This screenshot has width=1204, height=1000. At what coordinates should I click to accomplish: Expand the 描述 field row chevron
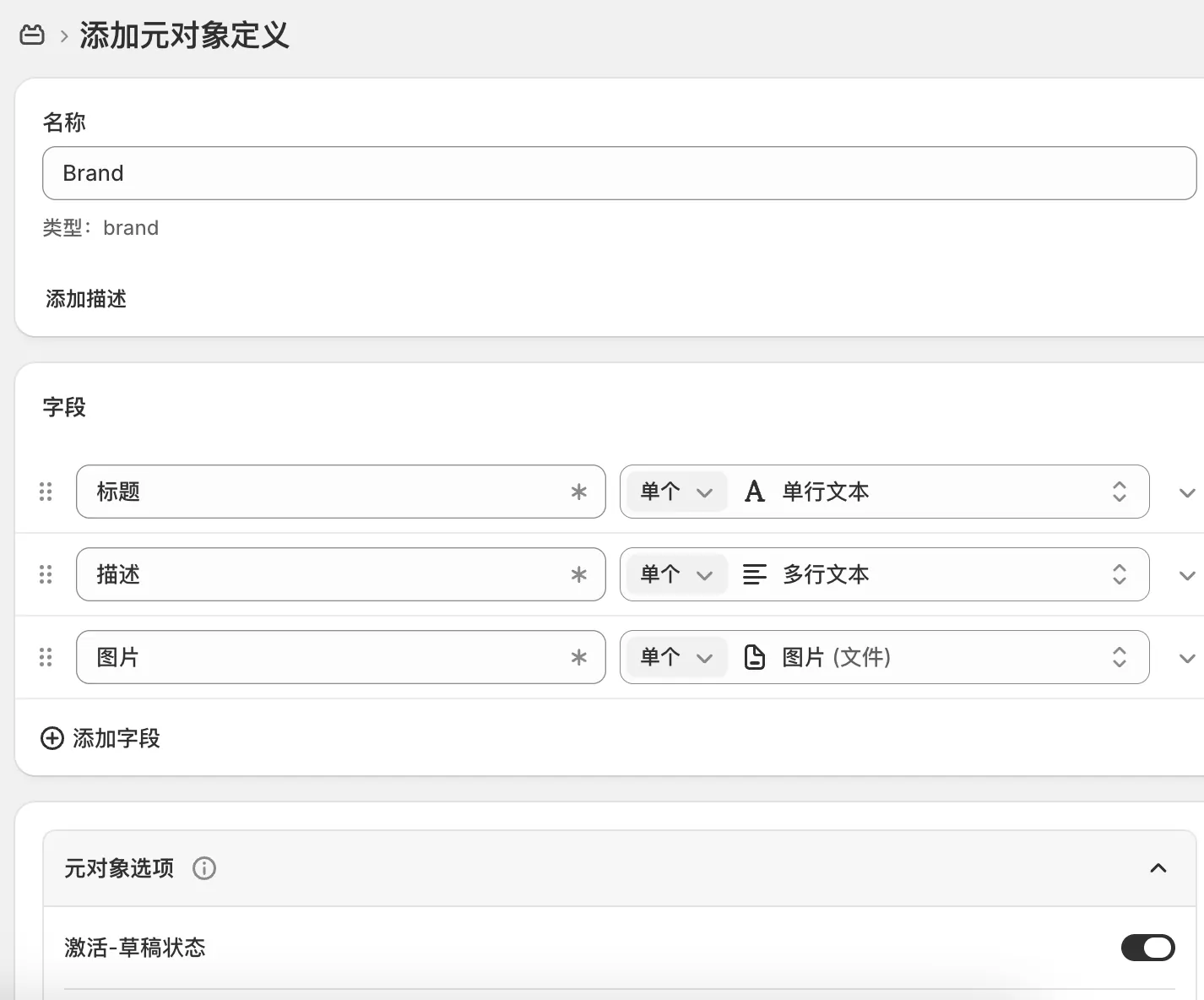[x=1187, y=576]
